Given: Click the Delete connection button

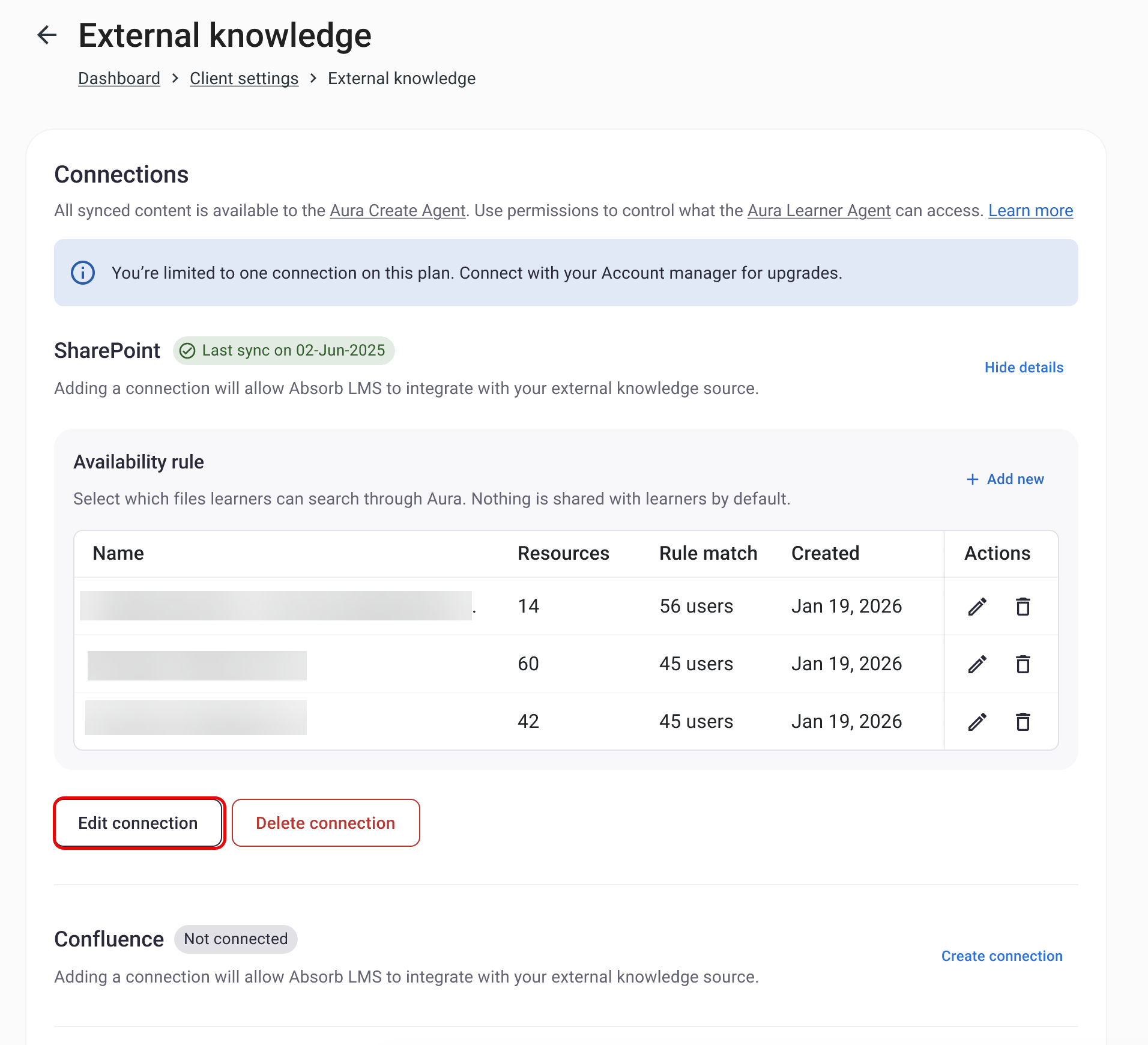Looking at the screenshot, I should coord(325,823).
